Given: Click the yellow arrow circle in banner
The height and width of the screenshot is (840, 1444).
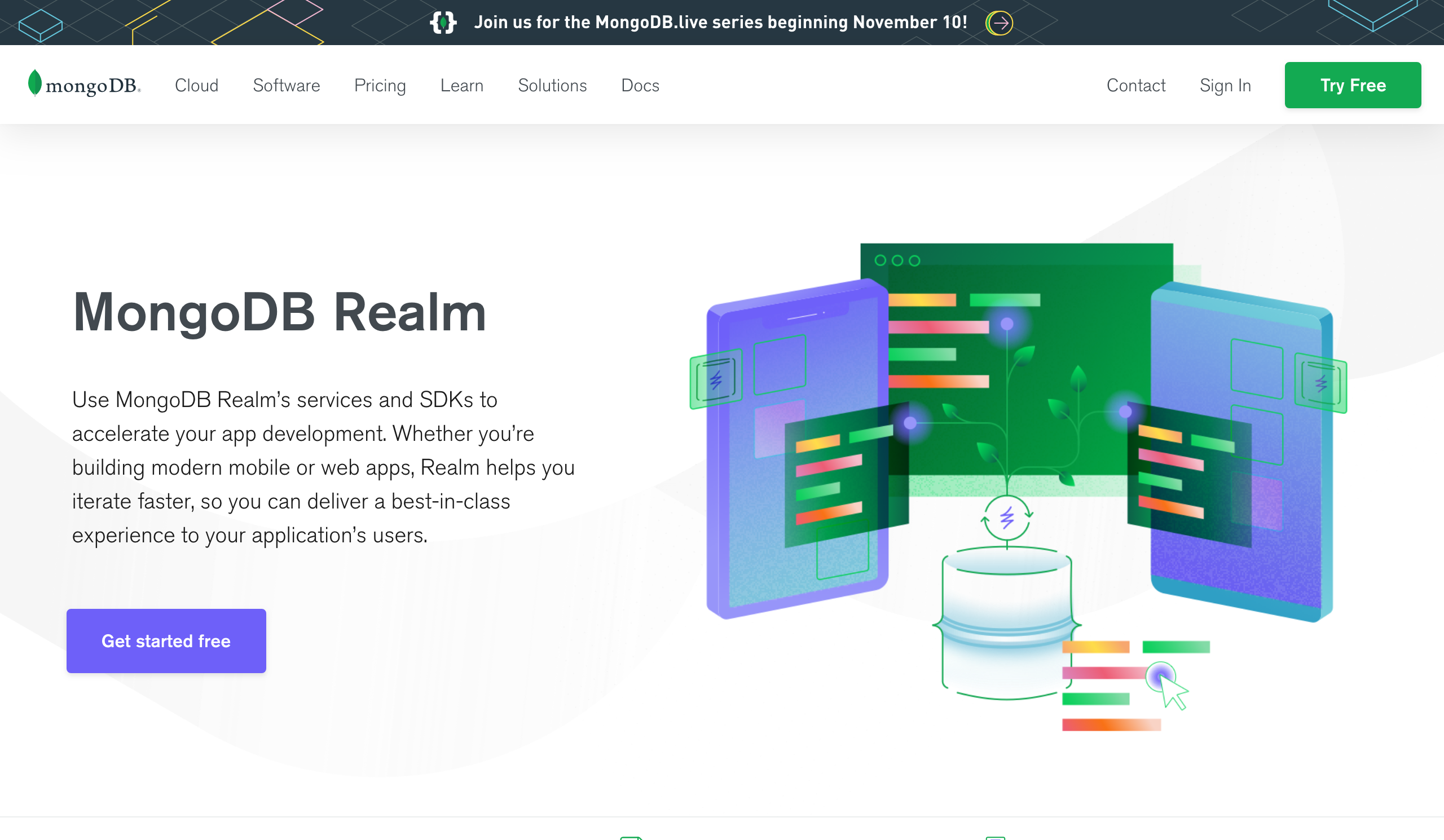Looking at the screenshot, I should click(x=1000, y=23).
